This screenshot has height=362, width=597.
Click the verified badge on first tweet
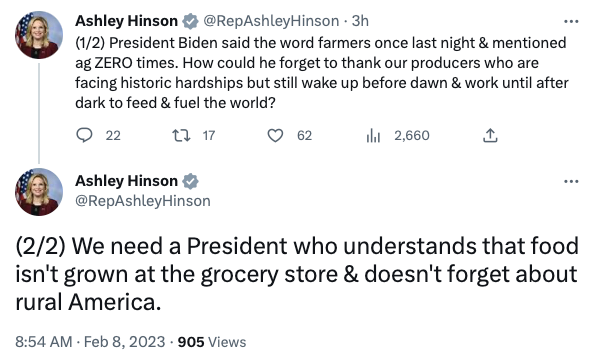pos(190,21)
